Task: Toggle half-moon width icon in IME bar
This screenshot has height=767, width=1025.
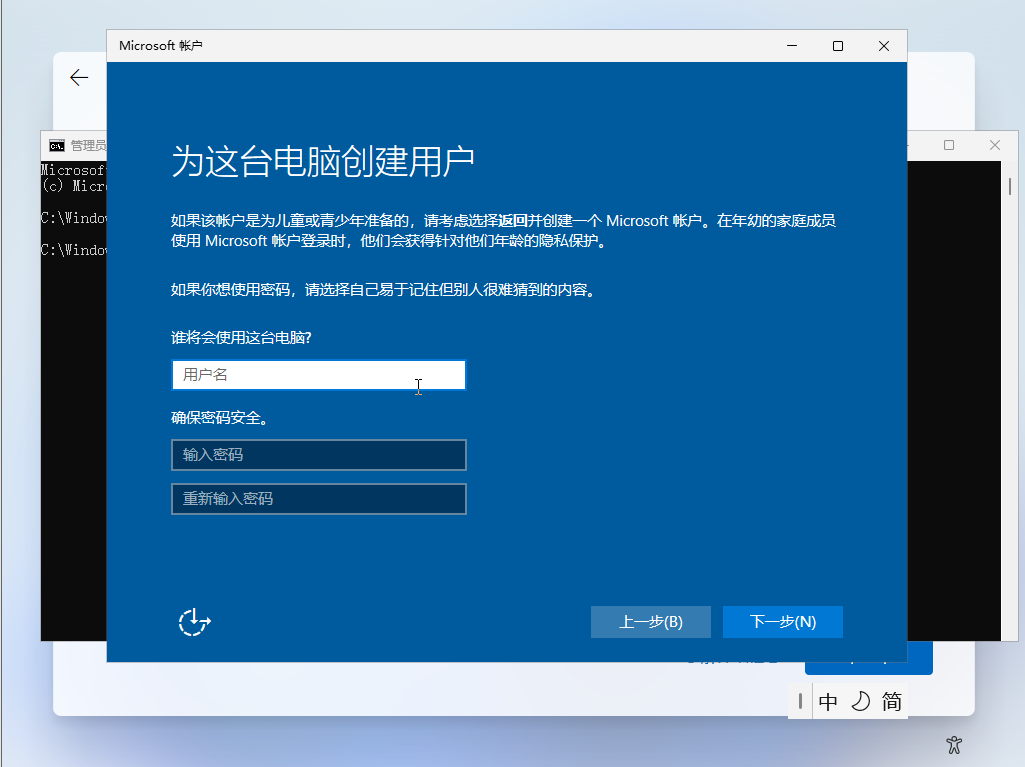Action: pos(860,702)
